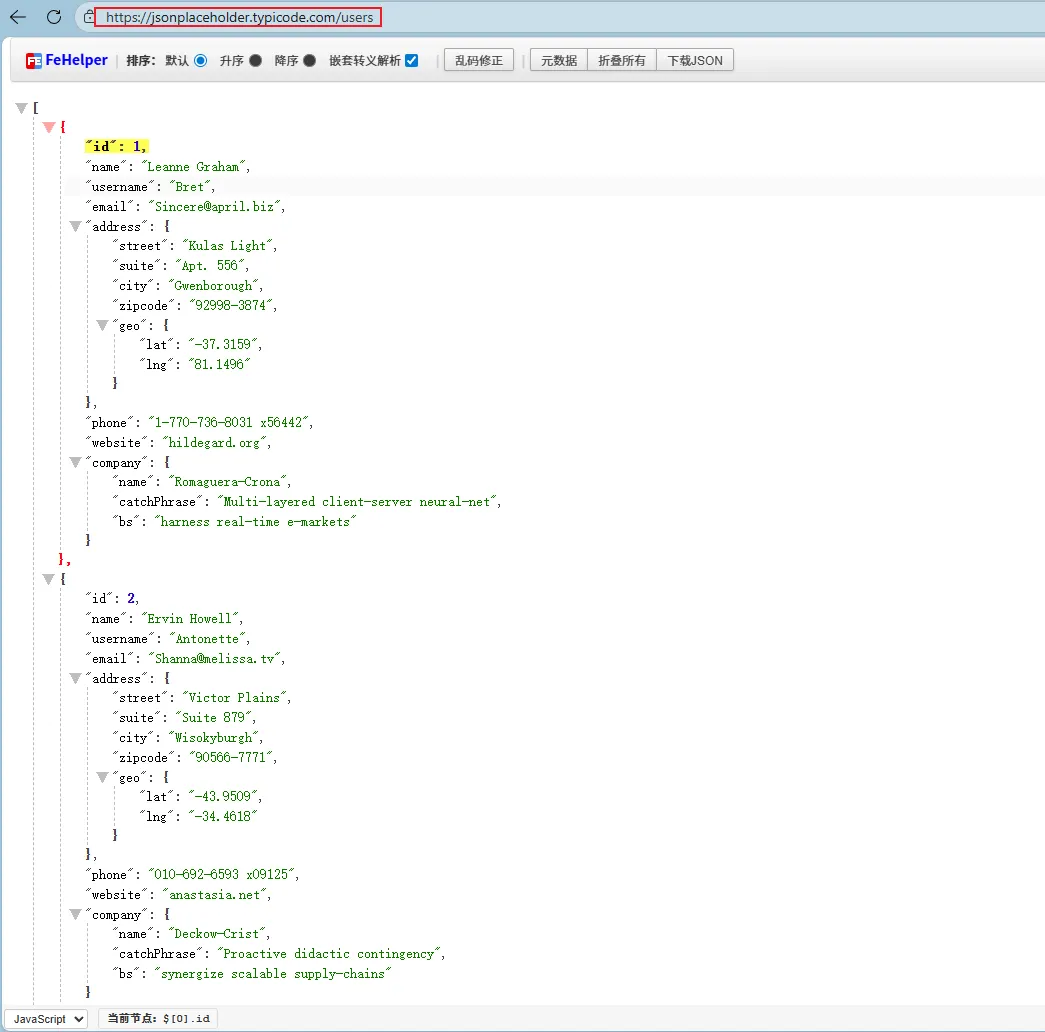Click the phone "010-692-6593 x09125"
Viewport: 1045px width, 1032px height.
click(x=221, y=875)
